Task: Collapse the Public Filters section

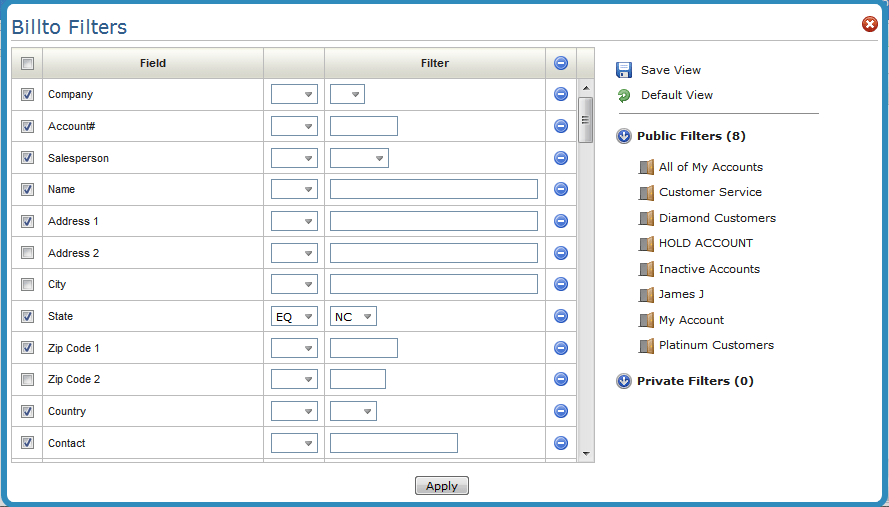Action: click(624, 137)
